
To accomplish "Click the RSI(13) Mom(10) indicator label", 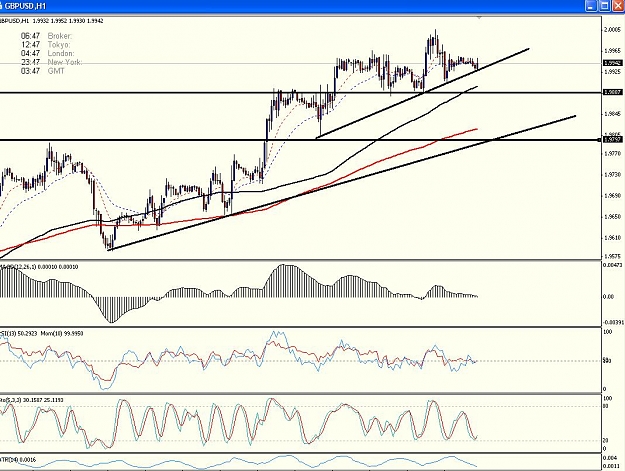I will point(41,333).
